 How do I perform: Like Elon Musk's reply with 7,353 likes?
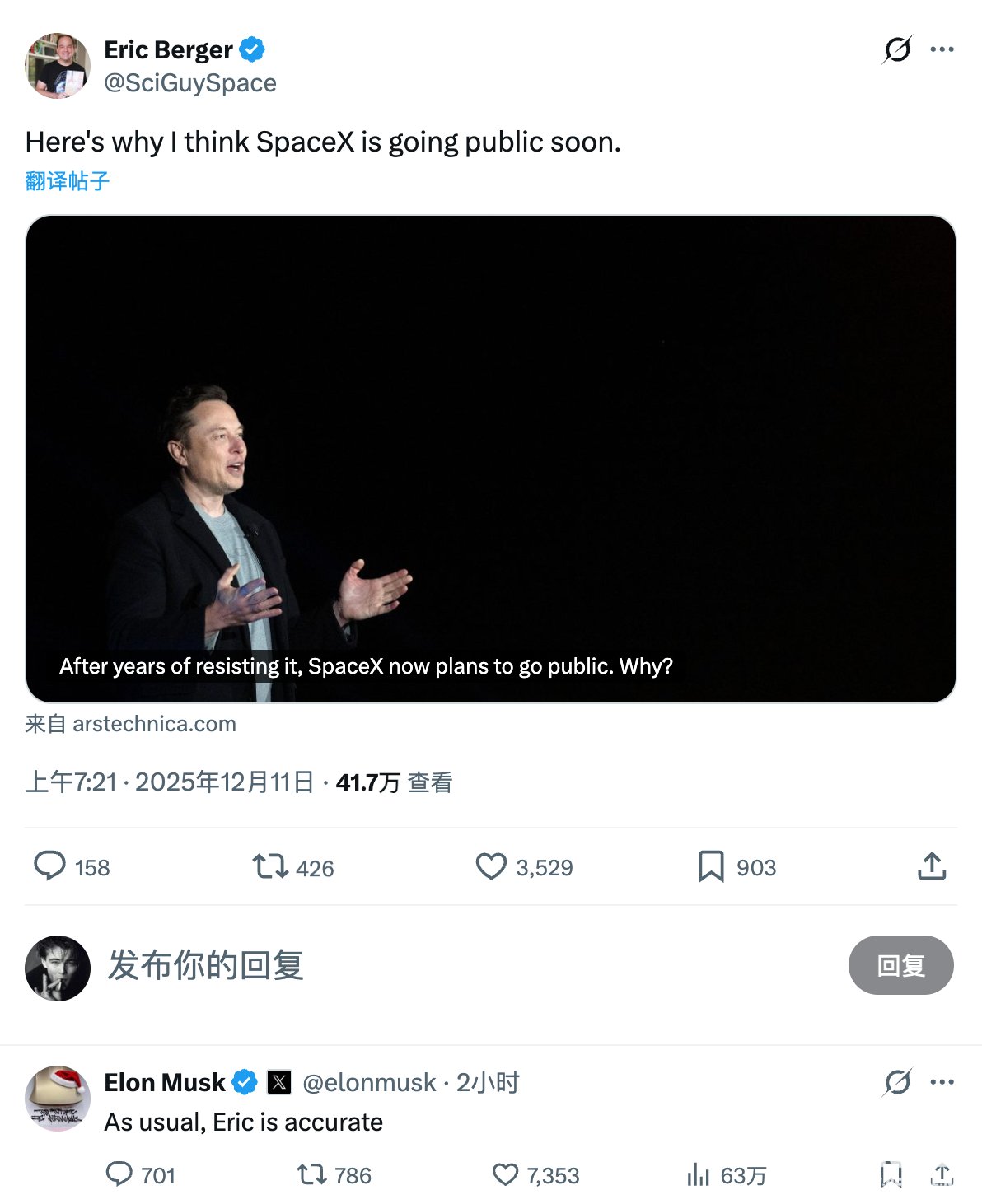(505, 1174)
